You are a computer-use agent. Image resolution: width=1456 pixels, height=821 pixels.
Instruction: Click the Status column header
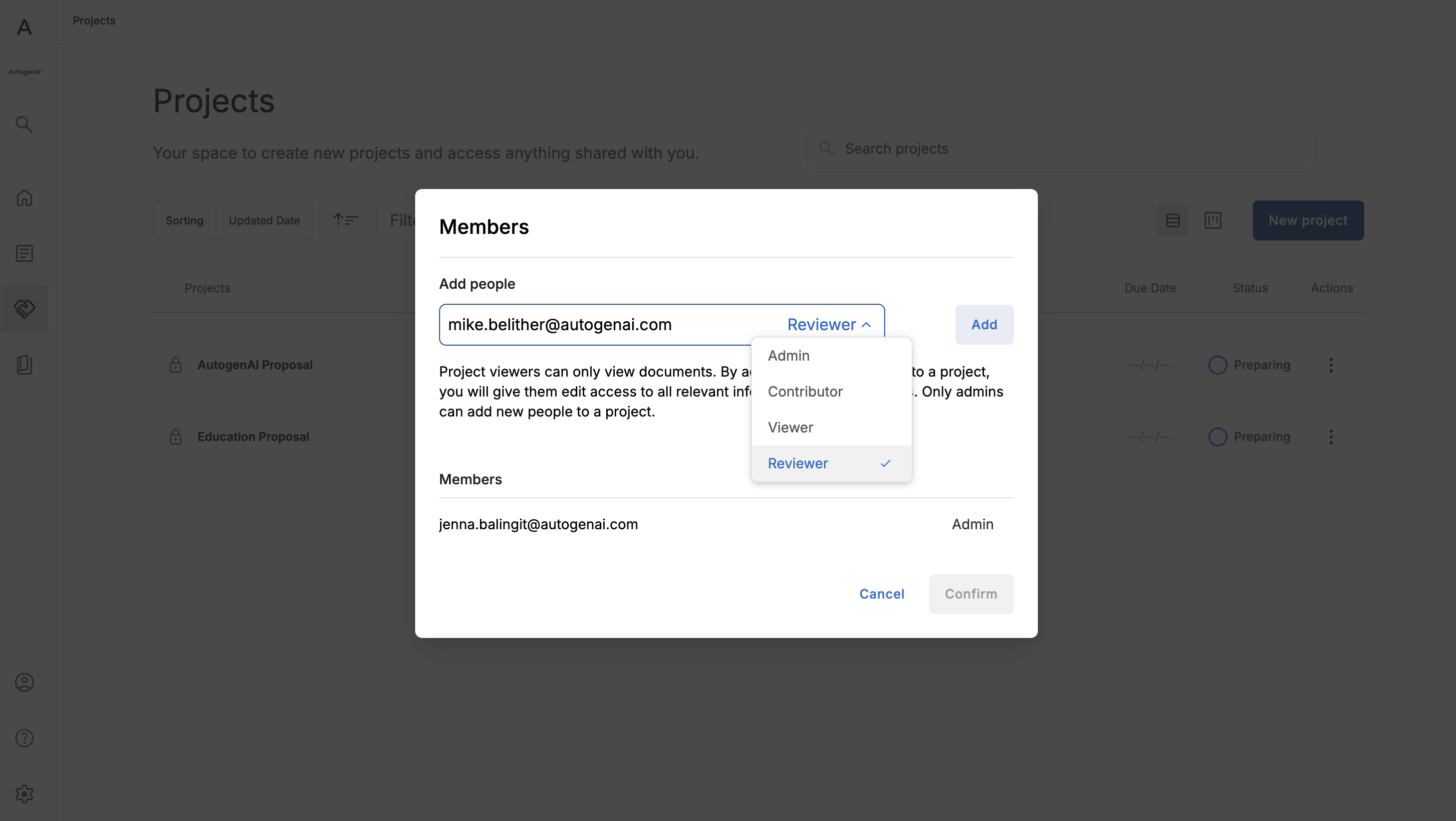click(1250, 288)
